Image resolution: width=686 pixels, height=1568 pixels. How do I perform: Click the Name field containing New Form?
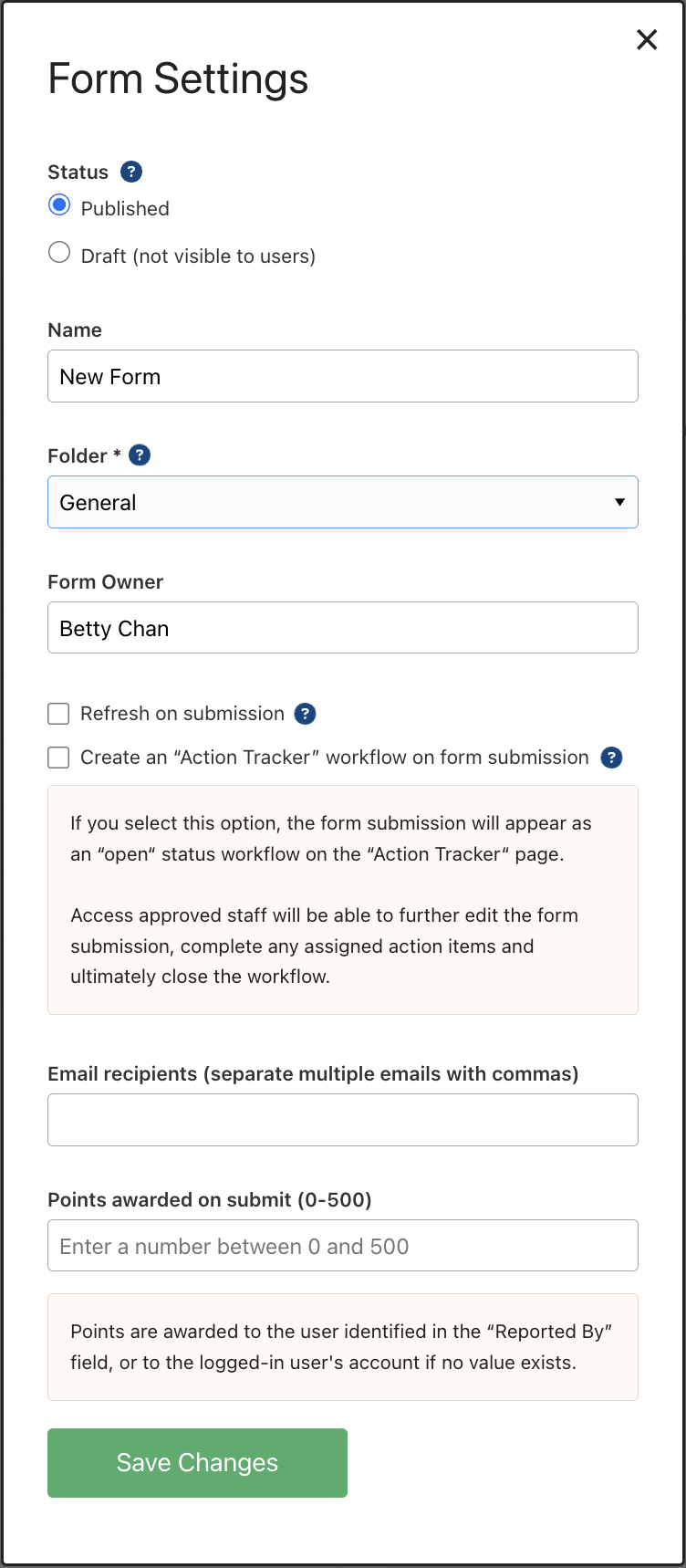[x=343, y=376]
